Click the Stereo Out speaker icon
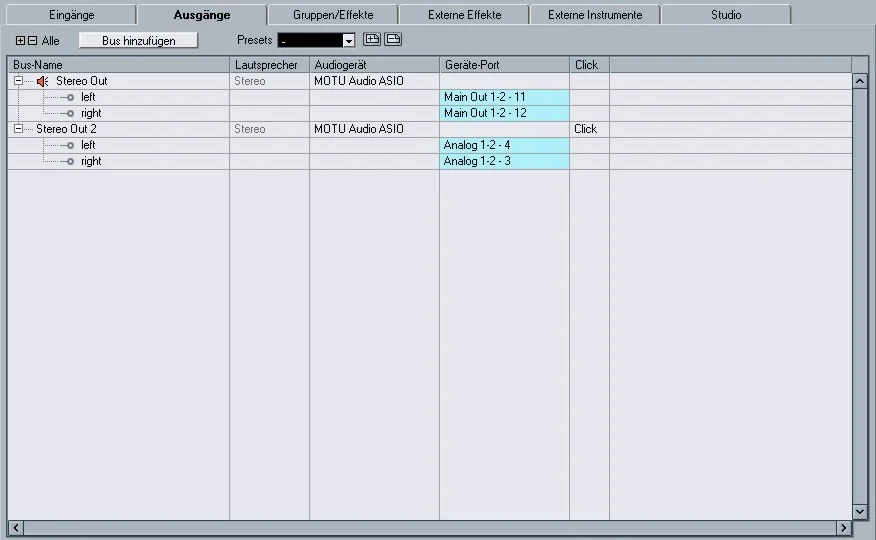 [x=42, y=82]
